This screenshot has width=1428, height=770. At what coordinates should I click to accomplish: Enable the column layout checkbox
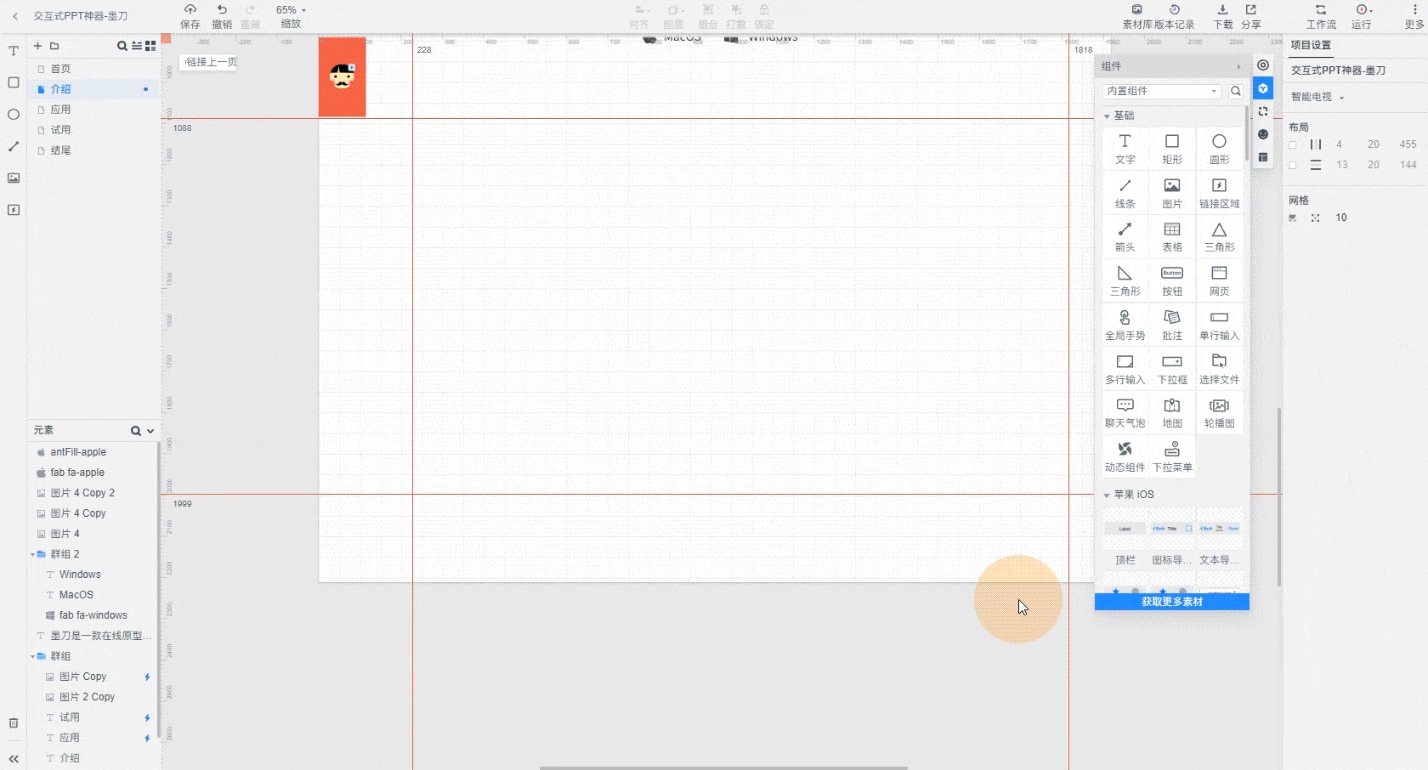[x=1292, y=145]
